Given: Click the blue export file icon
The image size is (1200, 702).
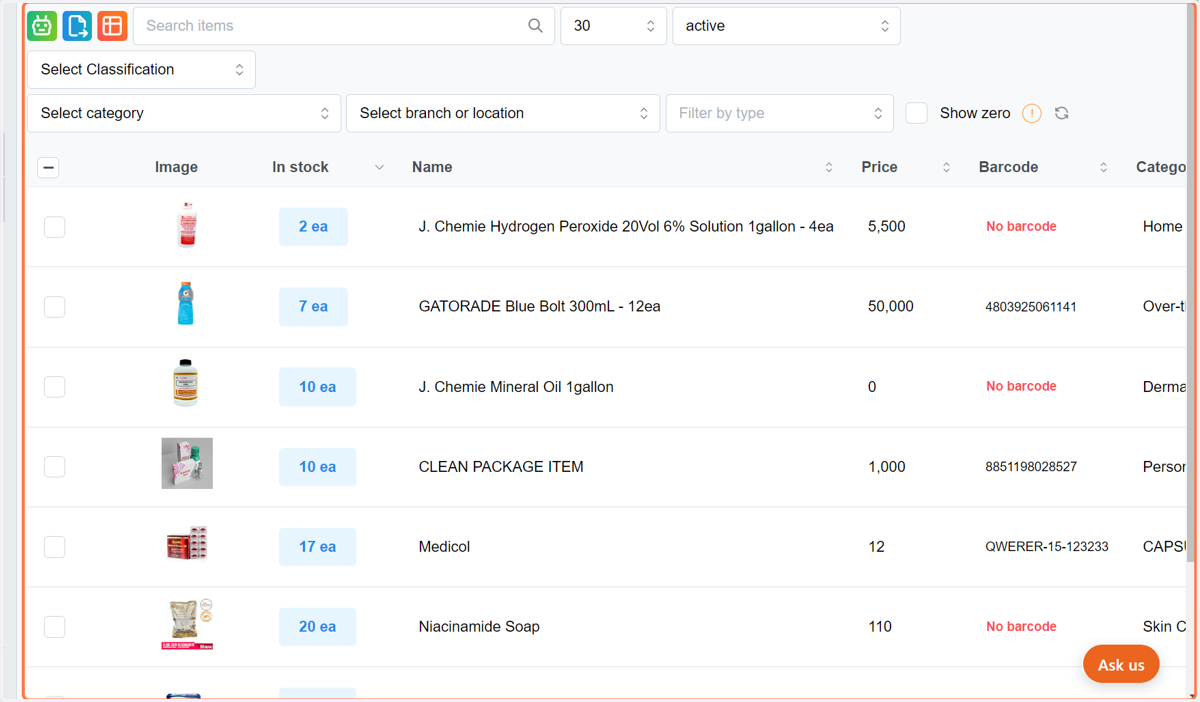Looking at the screenshot, I should (x=77, y=26).
